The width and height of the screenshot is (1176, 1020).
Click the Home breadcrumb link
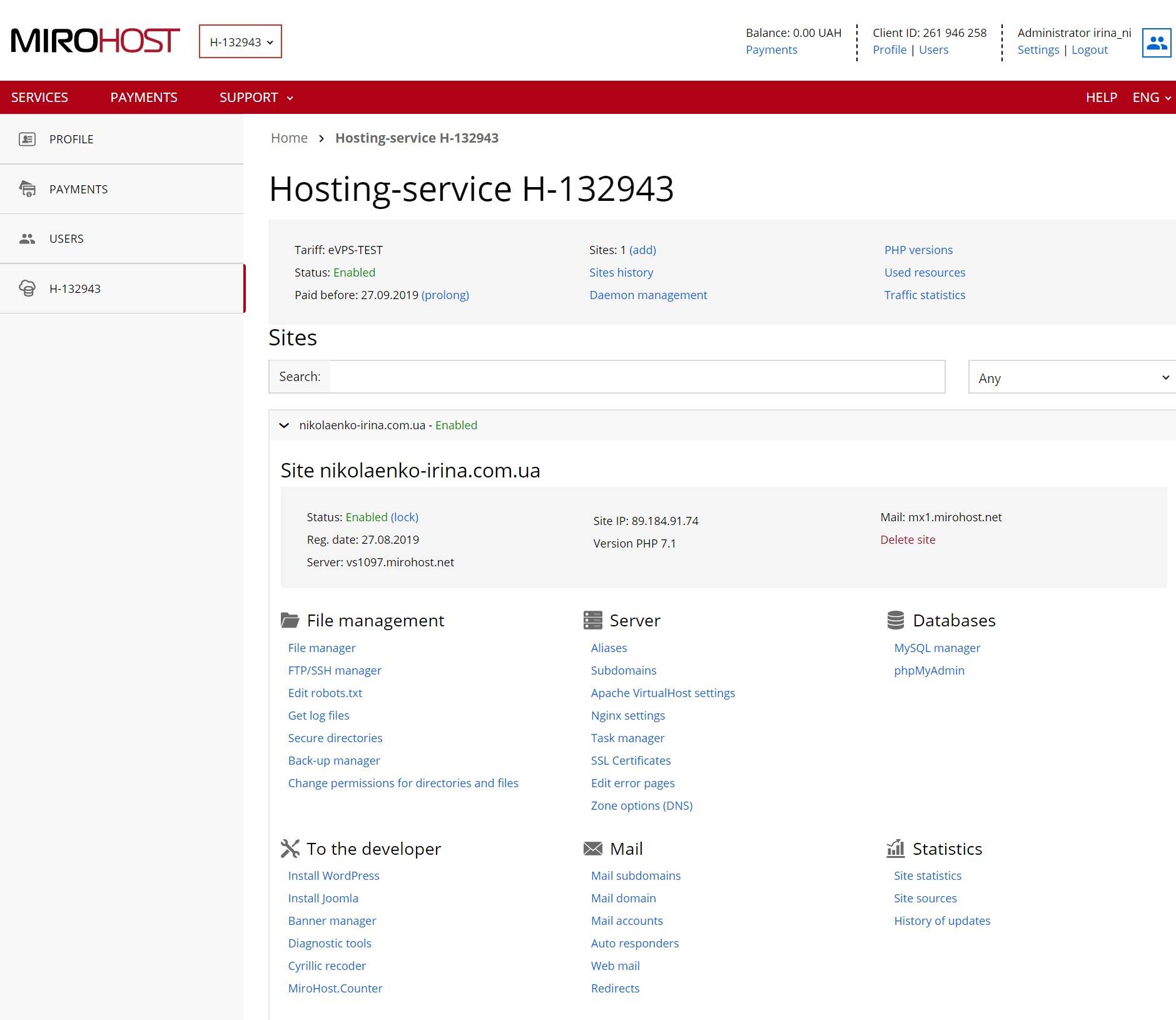[x=289, y=138]
